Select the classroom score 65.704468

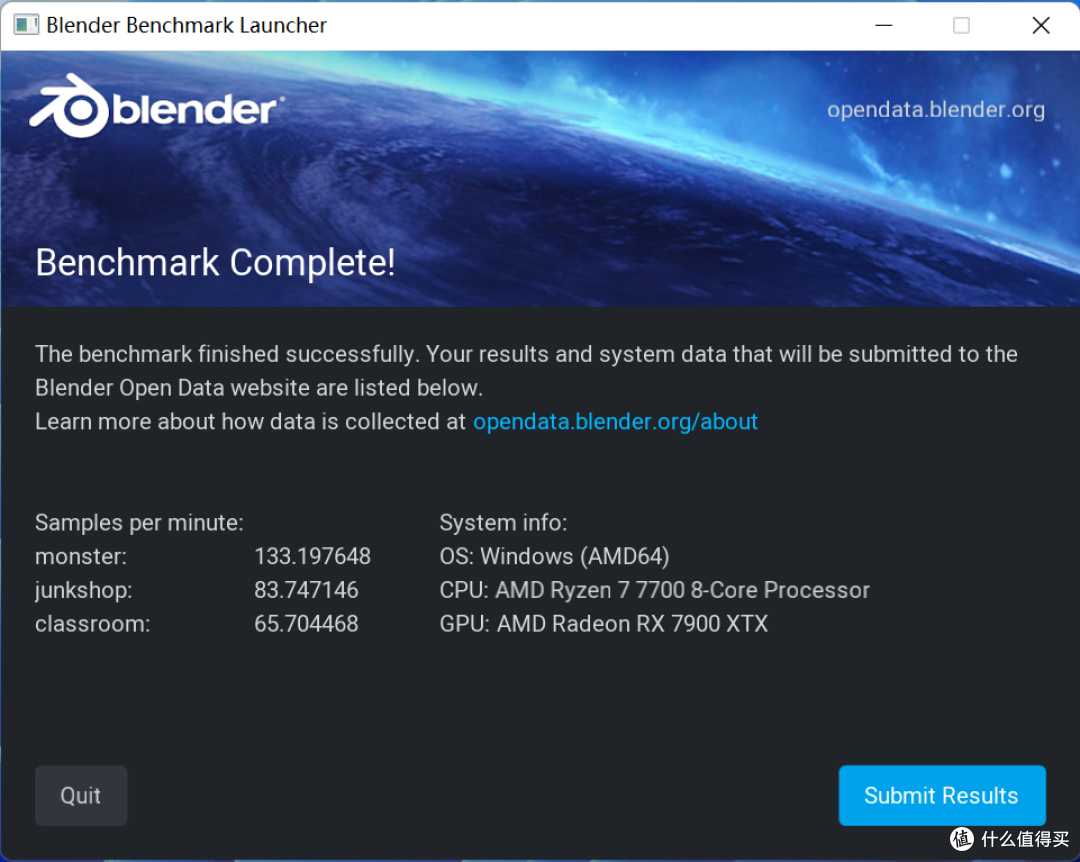pos(306,624)
